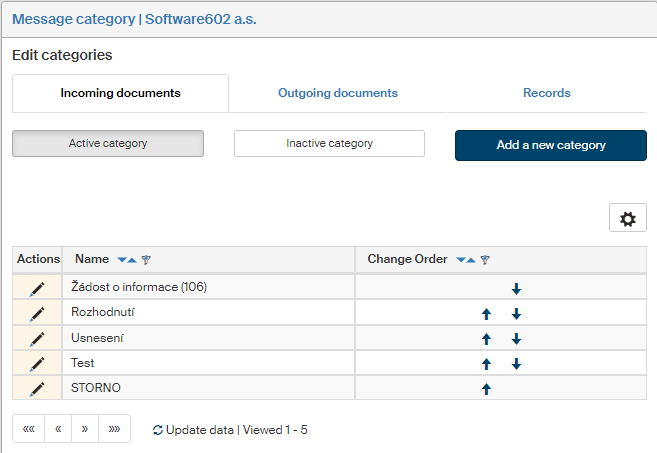The image size is (657, 453).
Task: Edit the Žádost o informace (106) category
Action: [37, 289]
